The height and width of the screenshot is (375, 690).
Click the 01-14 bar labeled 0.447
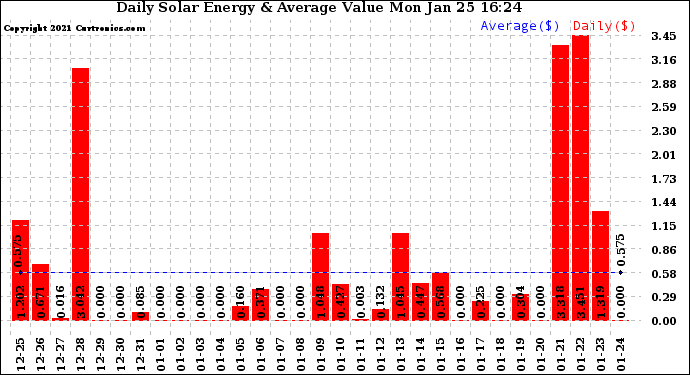tap(420, 301)
